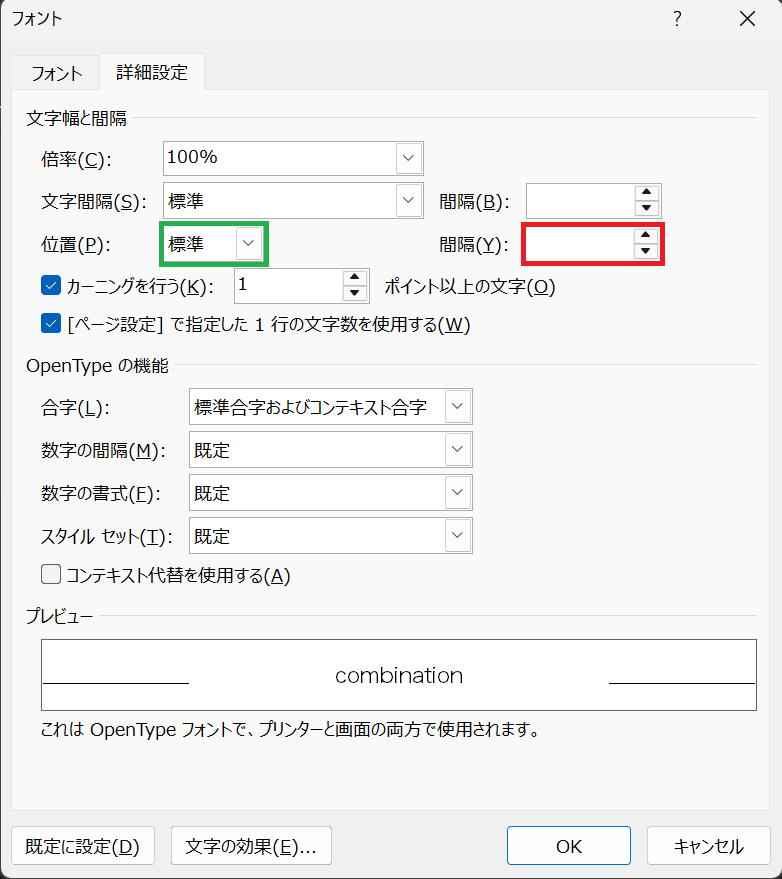Disable the カーニングを行う checkbox
This screenshot has width=782, height=879.
52,286
